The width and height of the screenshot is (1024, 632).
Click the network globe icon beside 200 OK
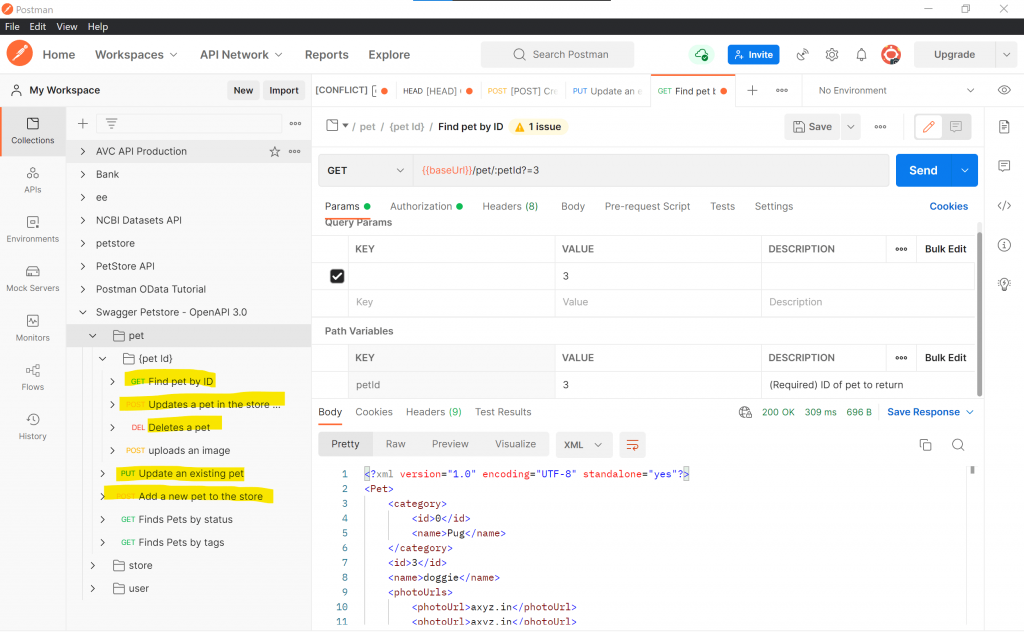pos(745,412)
